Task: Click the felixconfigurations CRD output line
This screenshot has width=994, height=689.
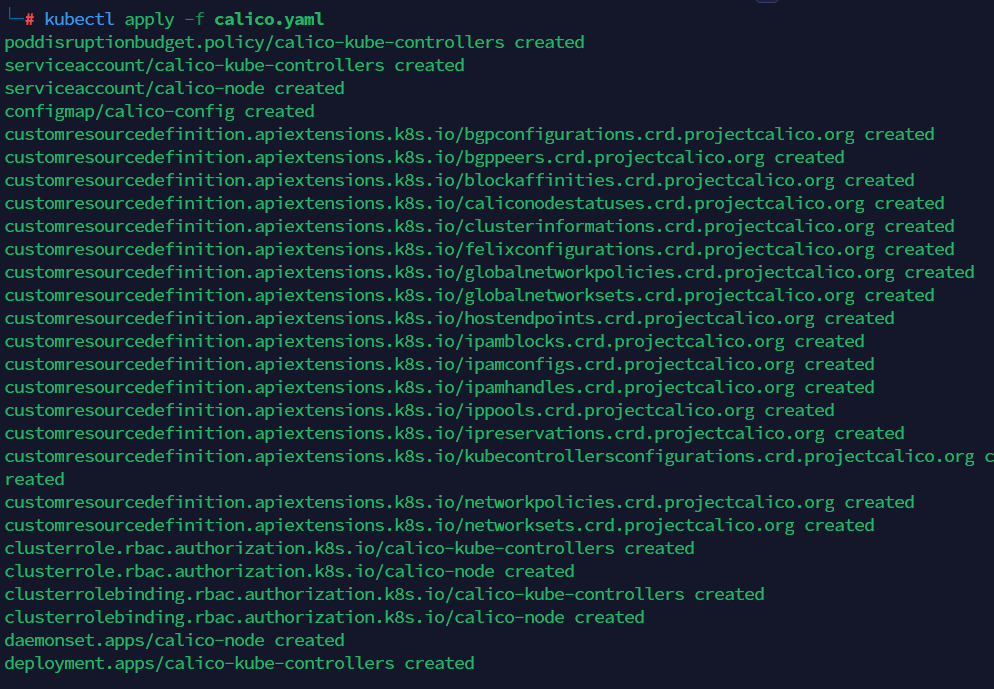Action: click(x=479, y=249)
